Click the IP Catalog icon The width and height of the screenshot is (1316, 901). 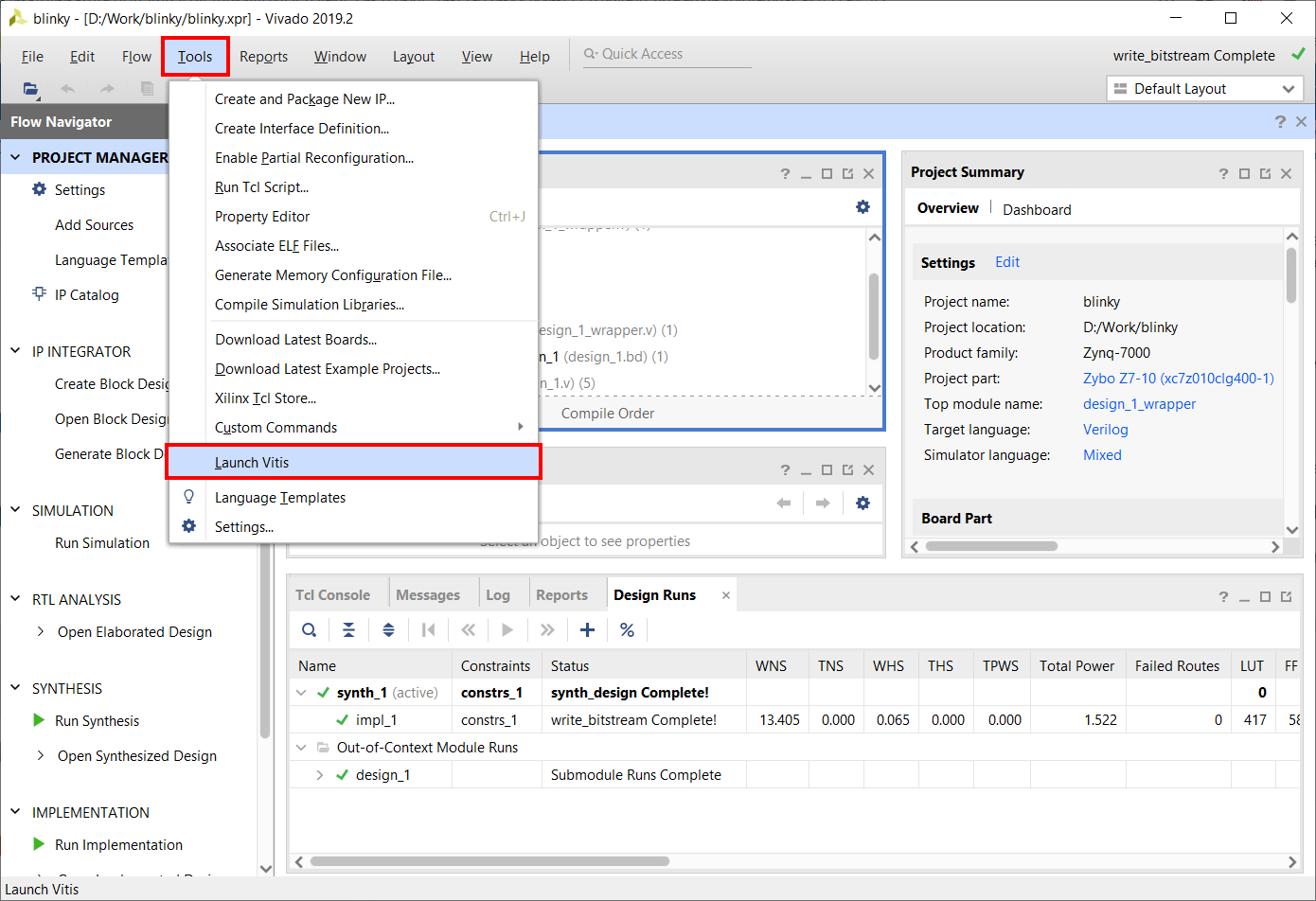[39, 293]
